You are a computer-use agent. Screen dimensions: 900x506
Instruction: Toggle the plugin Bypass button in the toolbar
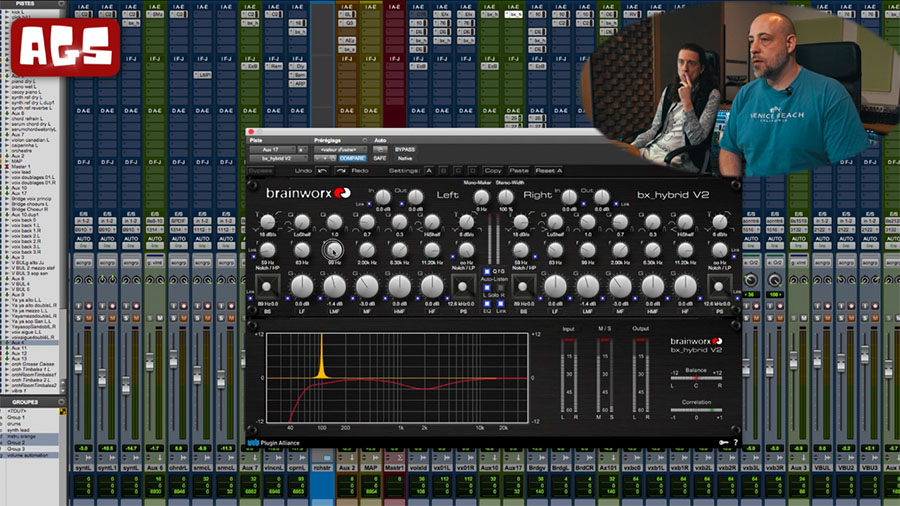click(260, 170)
